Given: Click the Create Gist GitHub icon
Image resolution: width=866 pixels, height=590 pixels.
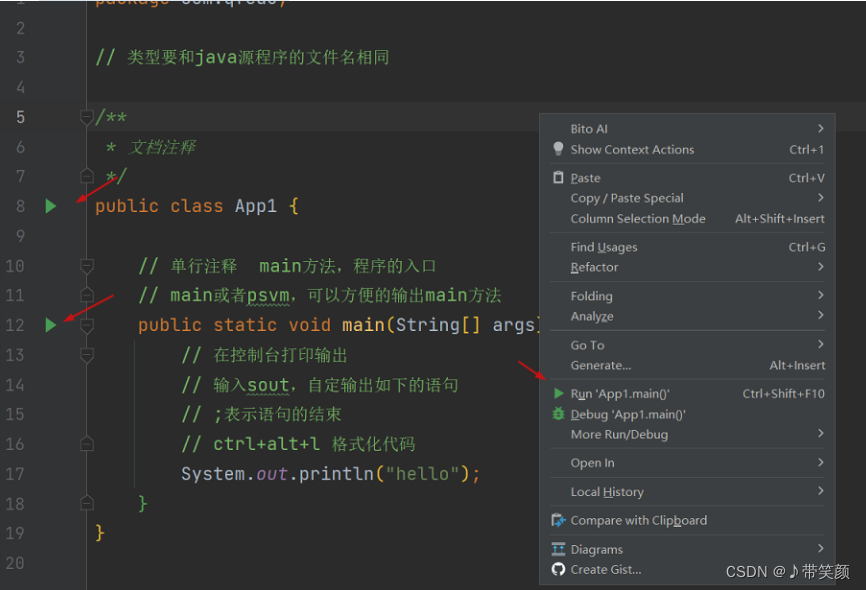Looking at the screenshot, I should pyautogui.click(x=559, y=569).
